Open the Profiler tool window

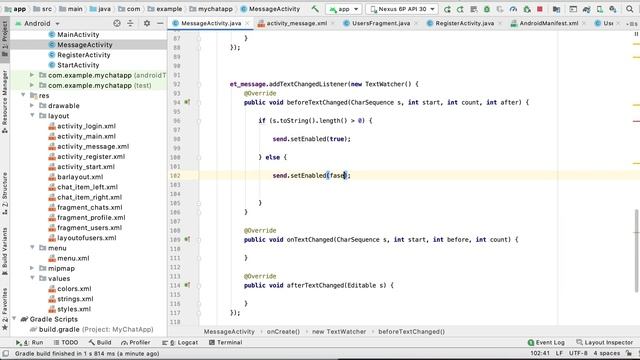(x=136, y=342)
